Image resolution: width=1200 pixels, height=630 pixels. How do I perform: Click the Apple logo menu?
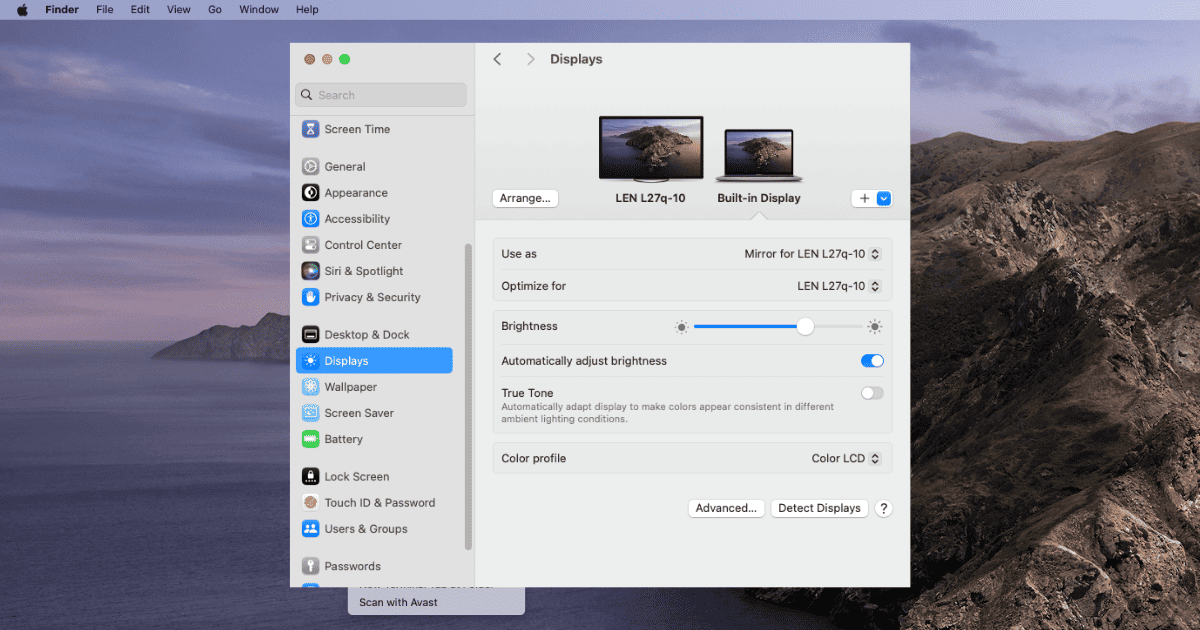22,10
